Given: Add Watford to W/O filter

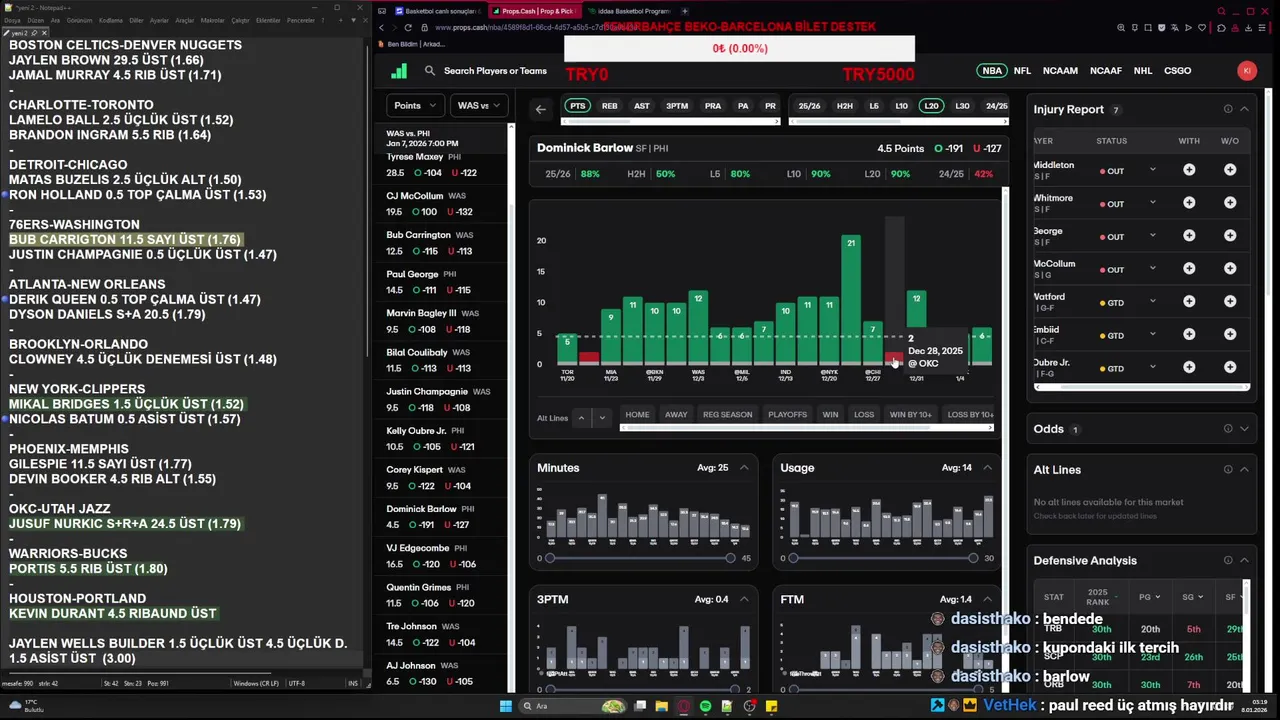Looking at the screenshot, I should click(x=1230, y=302).
